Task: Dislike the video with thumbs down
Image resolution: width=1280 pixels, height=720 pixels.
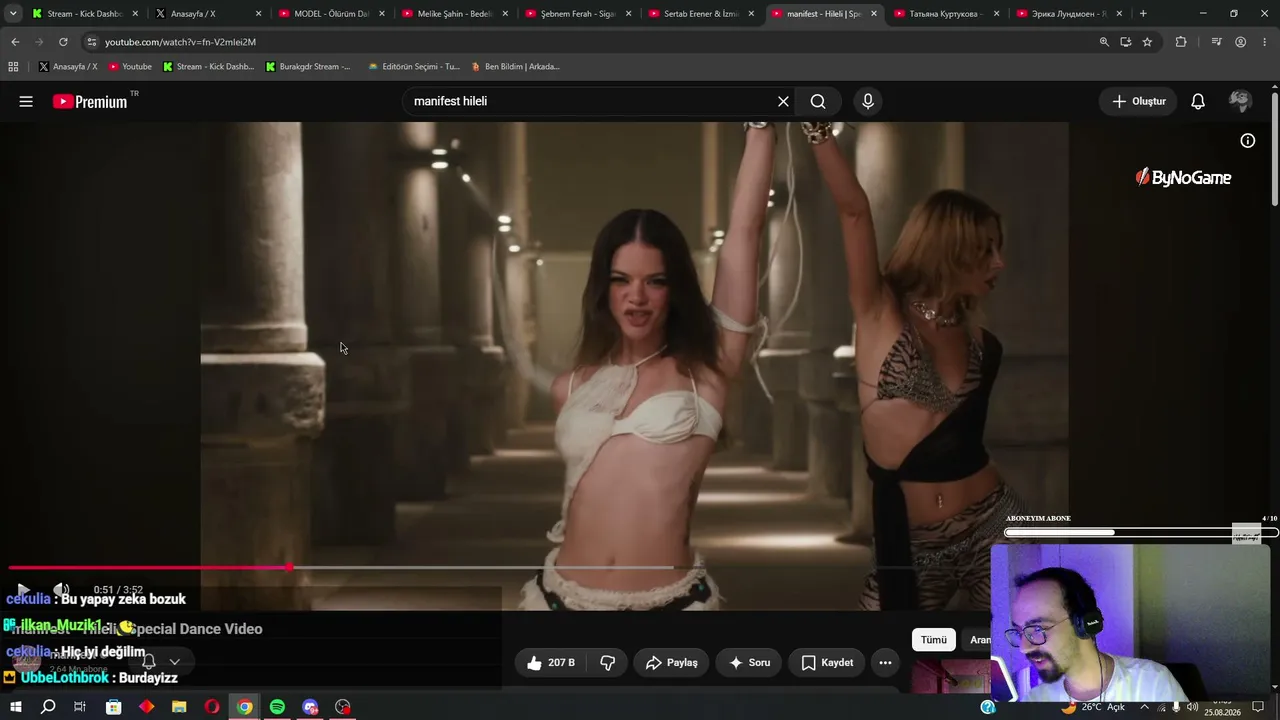Action: point(607,662)
